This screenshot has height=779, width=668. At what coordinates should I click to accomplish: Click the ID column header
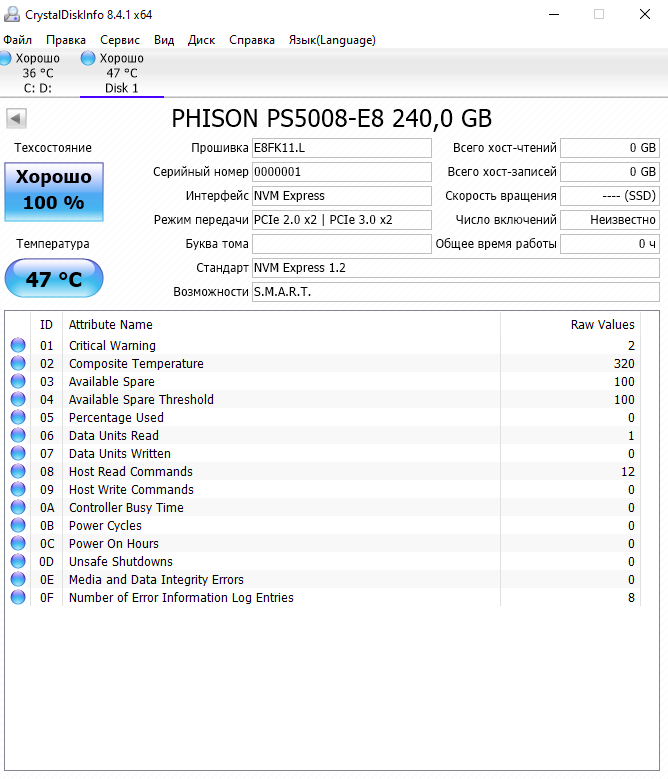point(46,324)
